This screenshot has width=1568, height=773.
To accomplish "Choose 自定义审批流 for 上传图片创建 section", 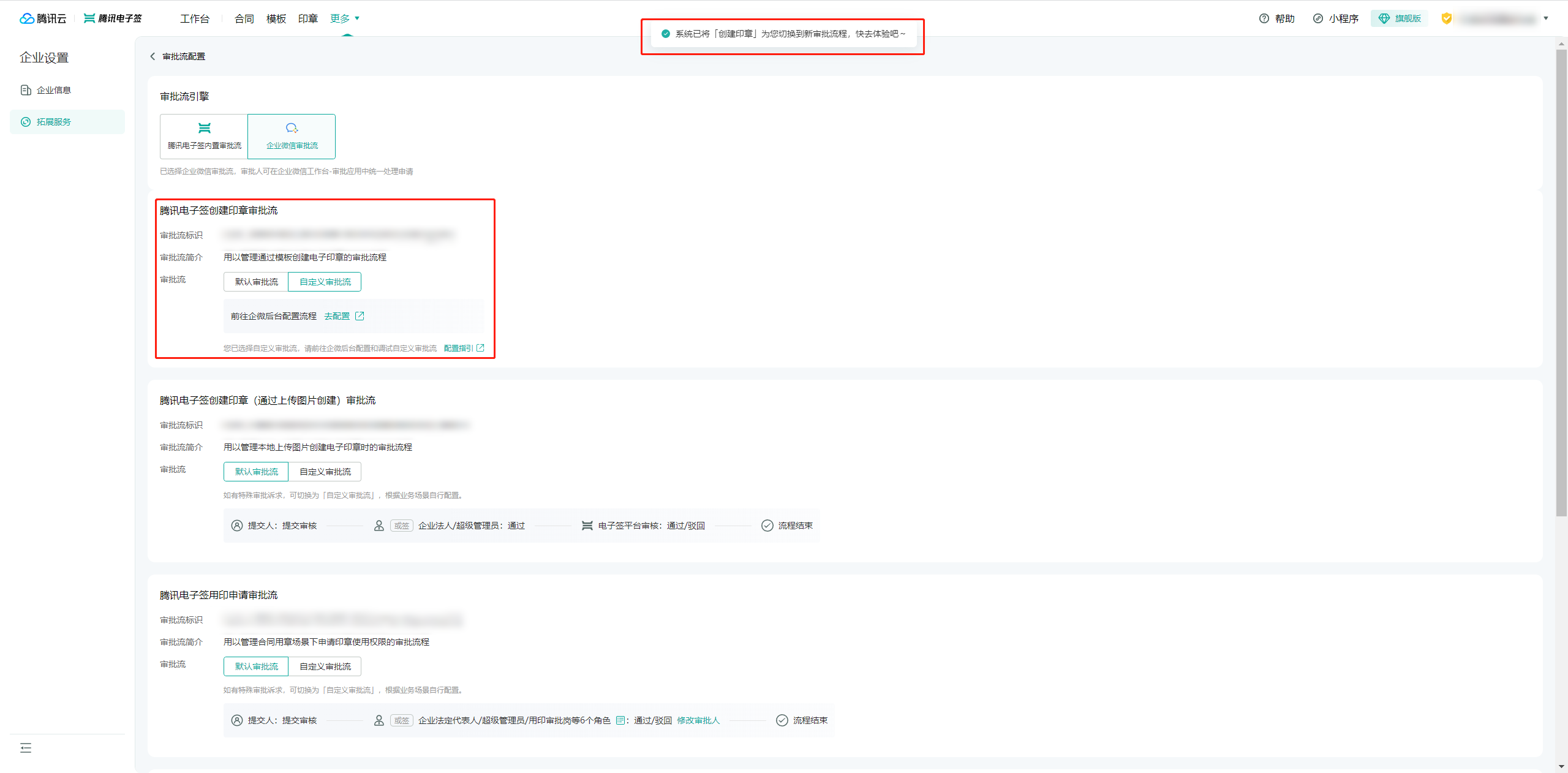I will coord(325,472).
